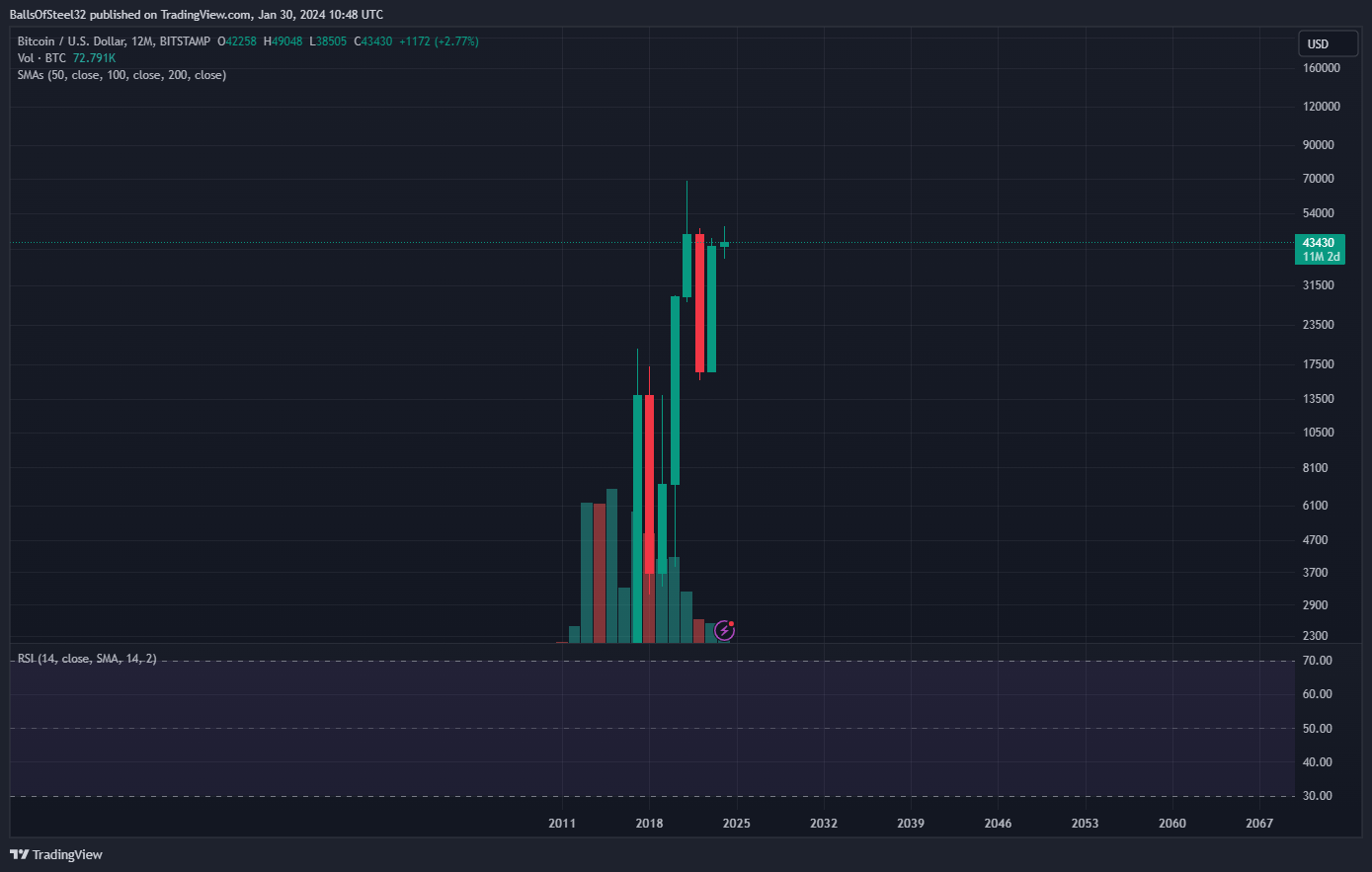
Task: Click the volume value 72.791K
Action: tap(94, 58)
